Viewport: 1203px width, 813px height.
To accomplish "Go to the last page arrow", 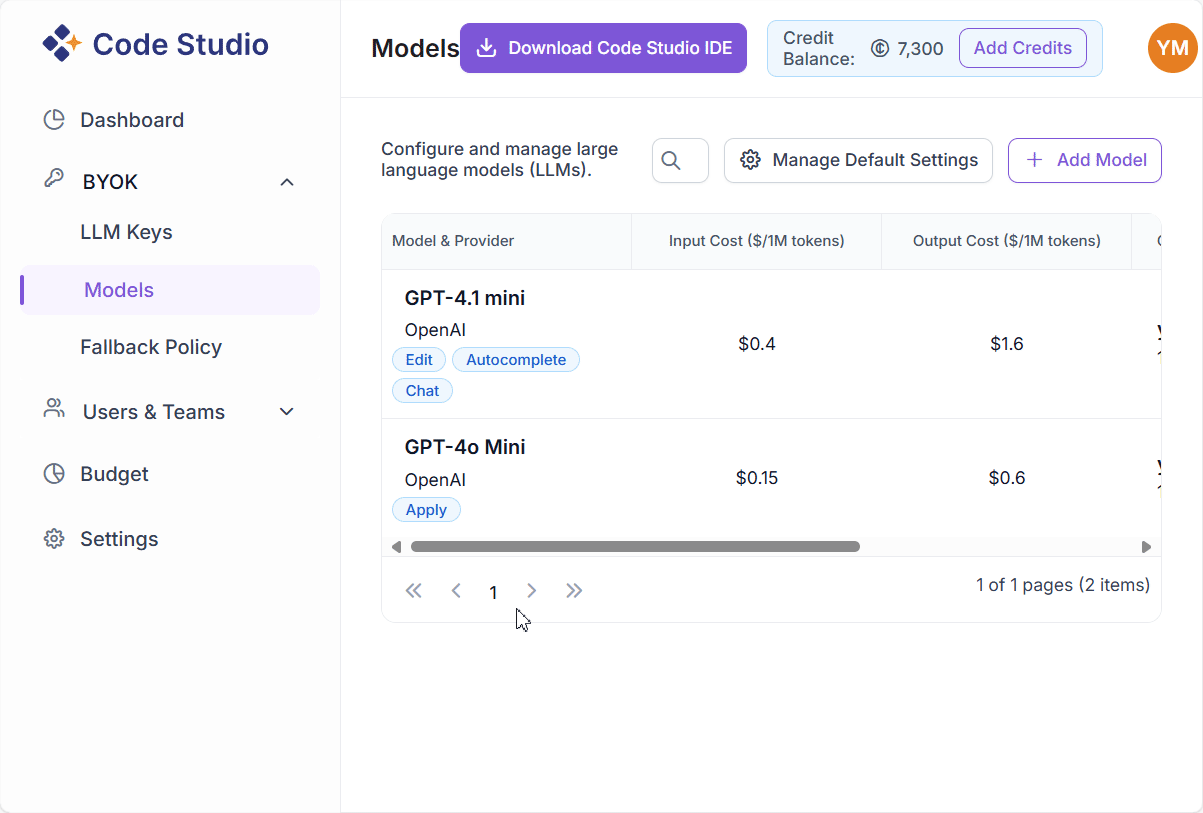I will (574, 591).
